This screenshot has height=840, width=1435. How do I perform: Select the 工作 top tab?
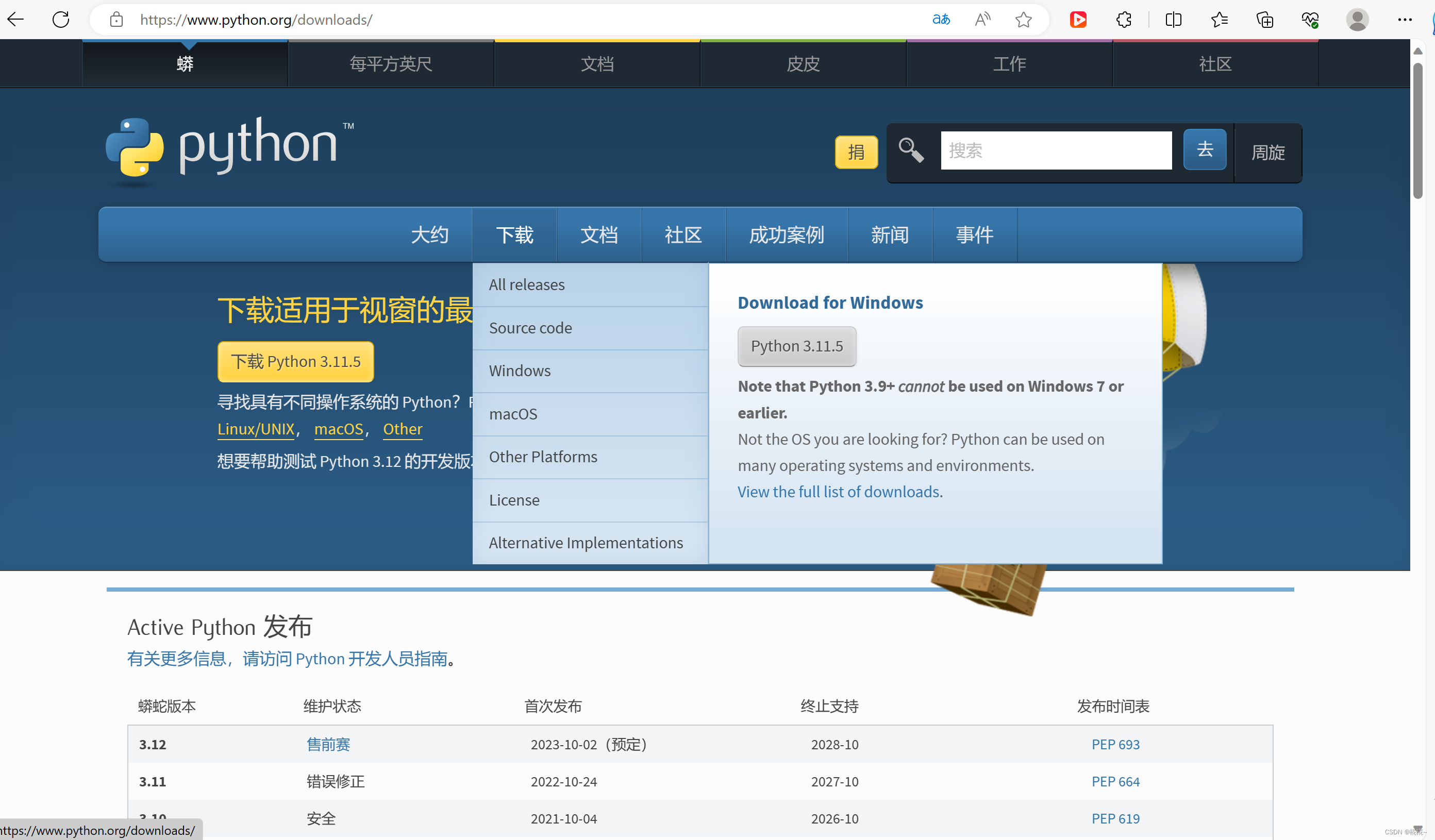(x=1010, y=64)
